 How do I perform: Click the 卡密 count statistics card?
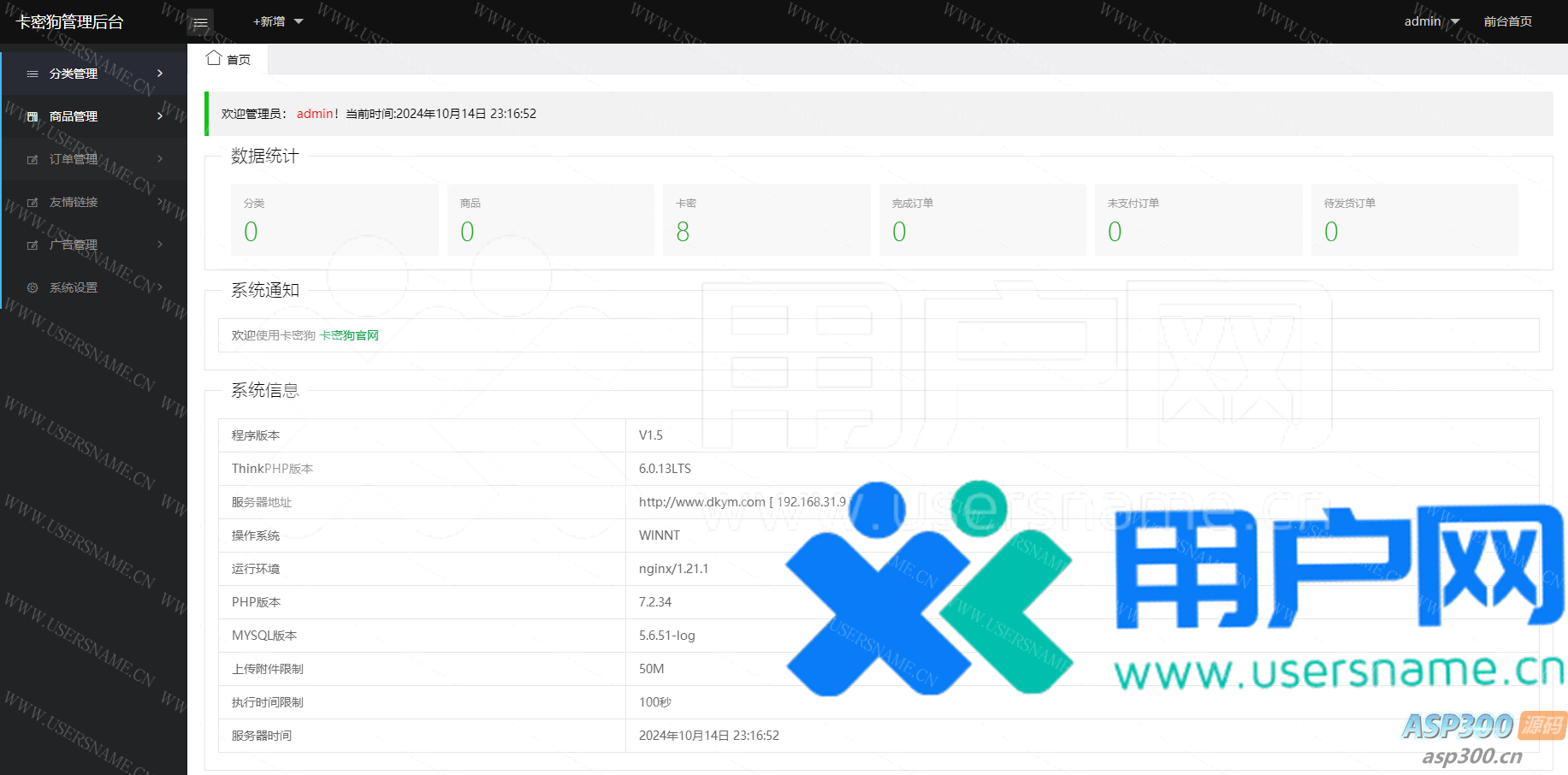tap(766, 220)
